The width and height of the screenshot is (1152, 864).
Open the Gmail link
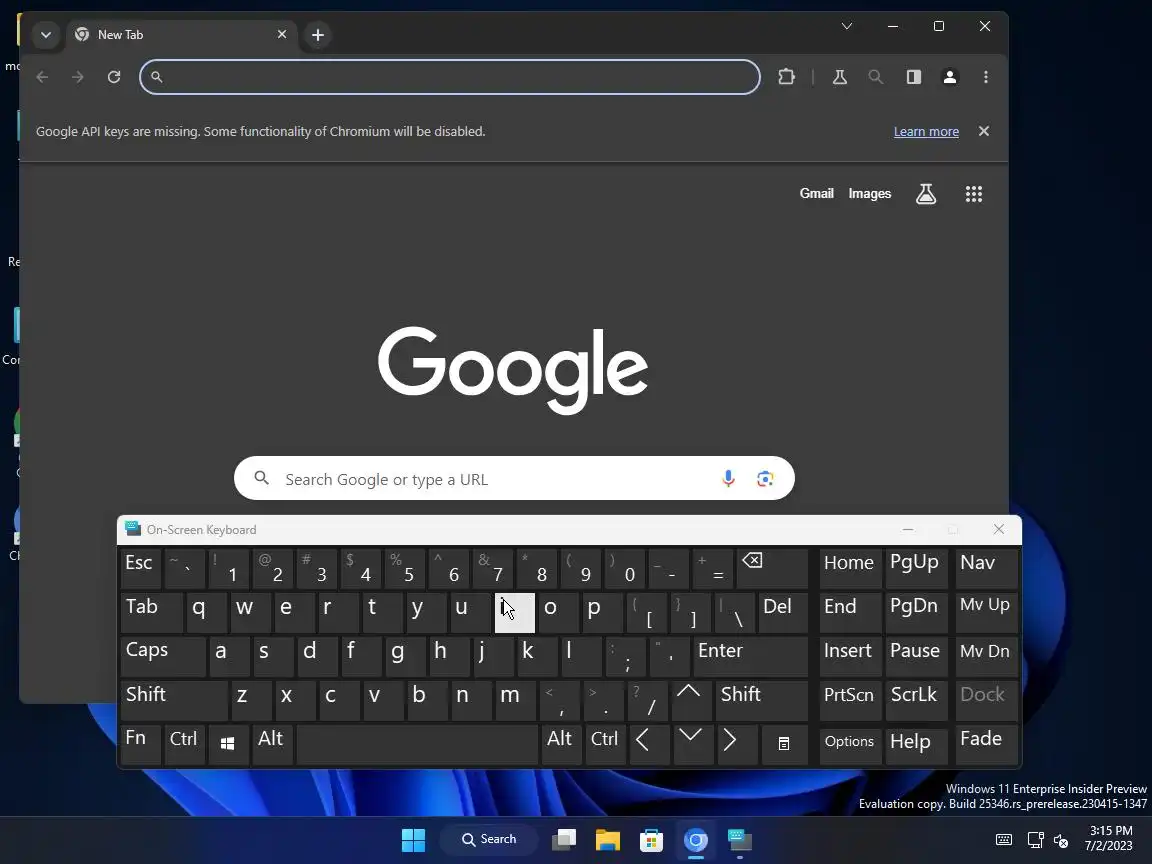coord(816,193)
